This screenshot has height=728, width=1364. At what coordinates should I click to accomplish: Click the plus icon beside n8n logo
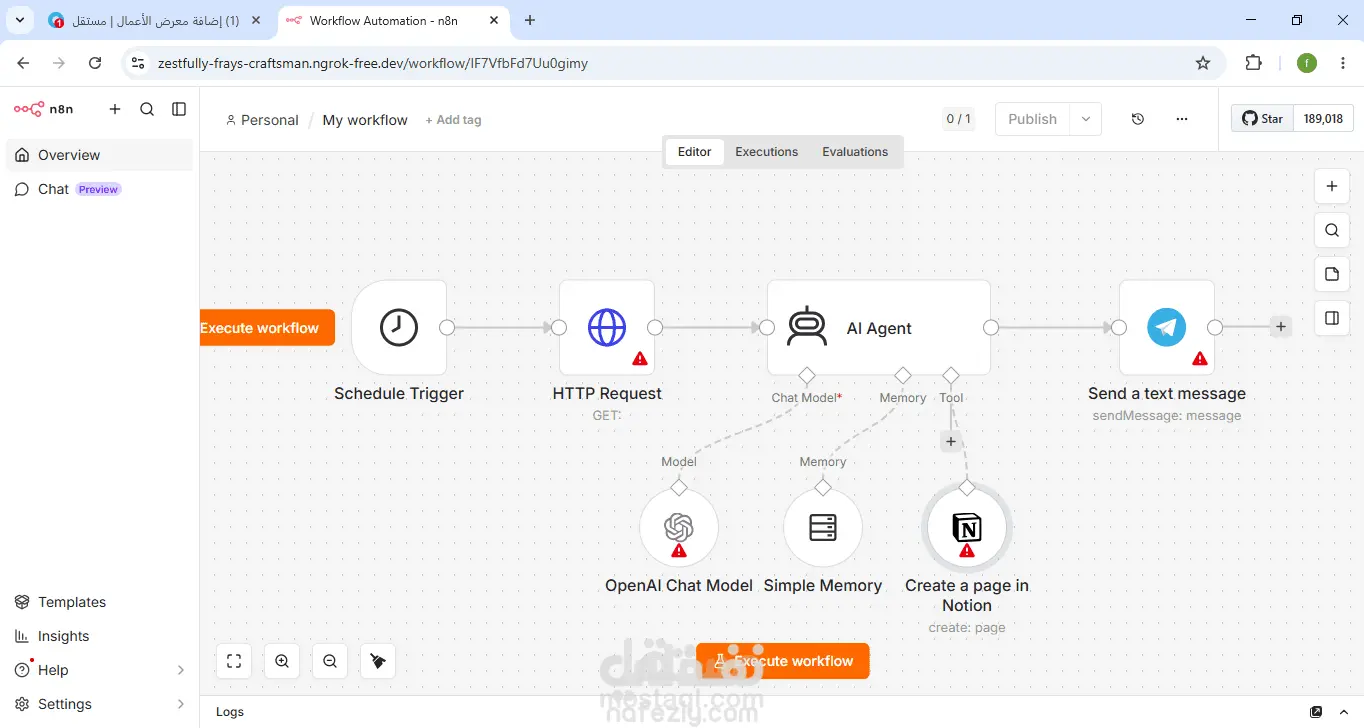pos(115,109)
